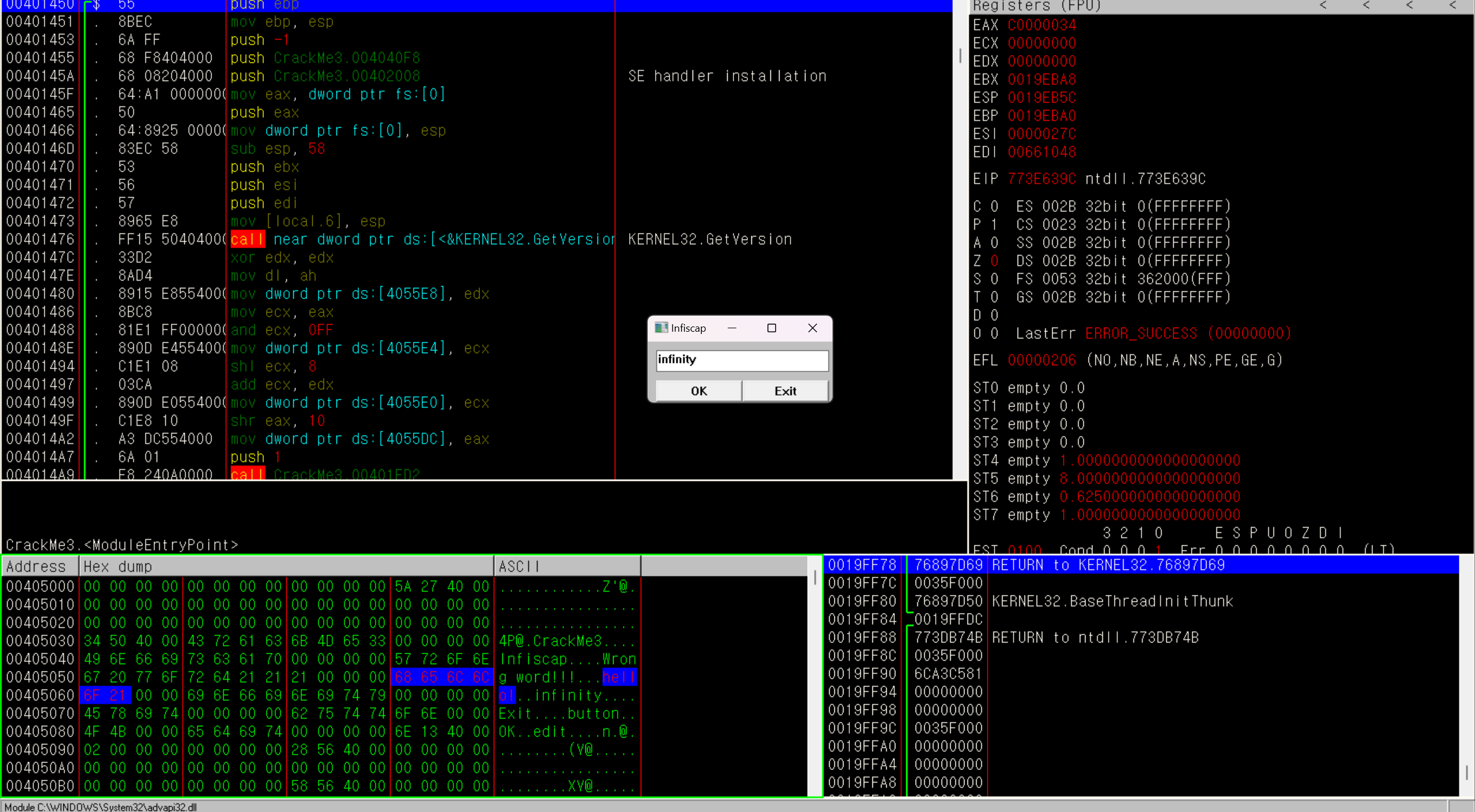Click the text field containing "infinity"
1475x812 pixels.
click(742, 360)
